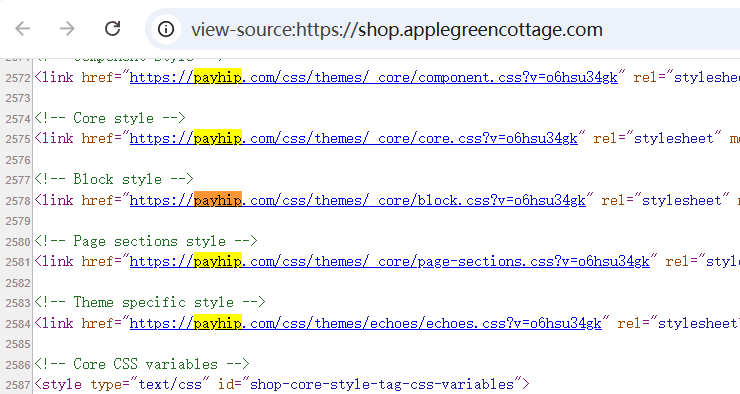This screenshot has width=740, height=394.
Task: Go back using the browser back arrow
Action: pos(23,29)
